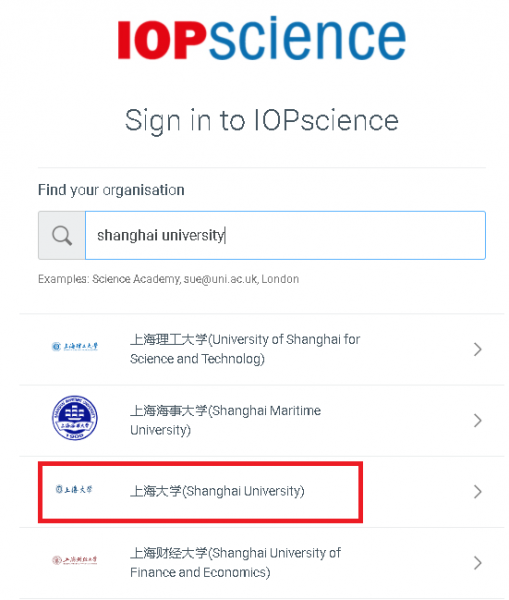Focus the organisation search input field
This screenshot has width=509, height=600.
coord(285,235)
